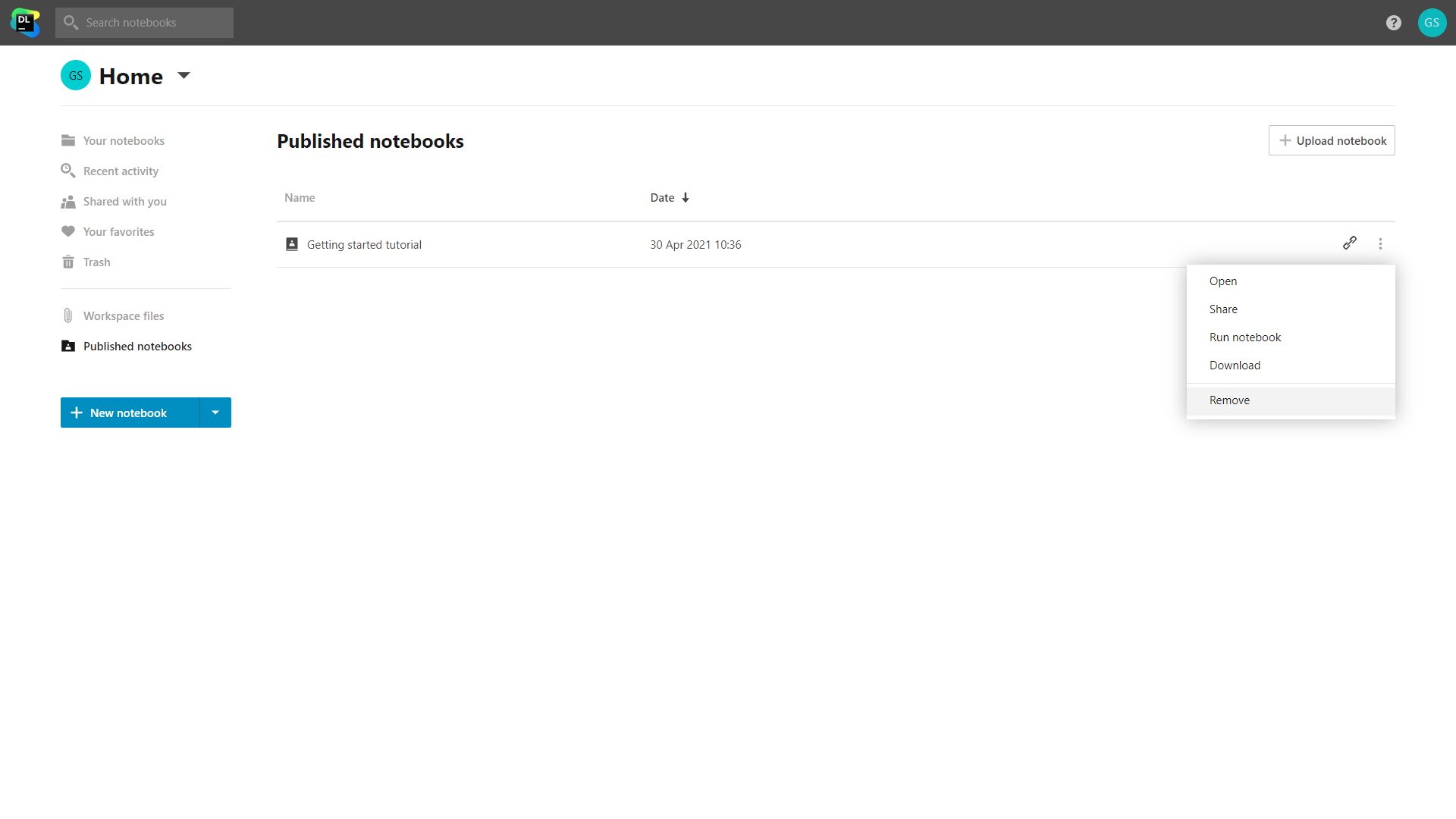Select Open from the context menu

coord(1291,281)
